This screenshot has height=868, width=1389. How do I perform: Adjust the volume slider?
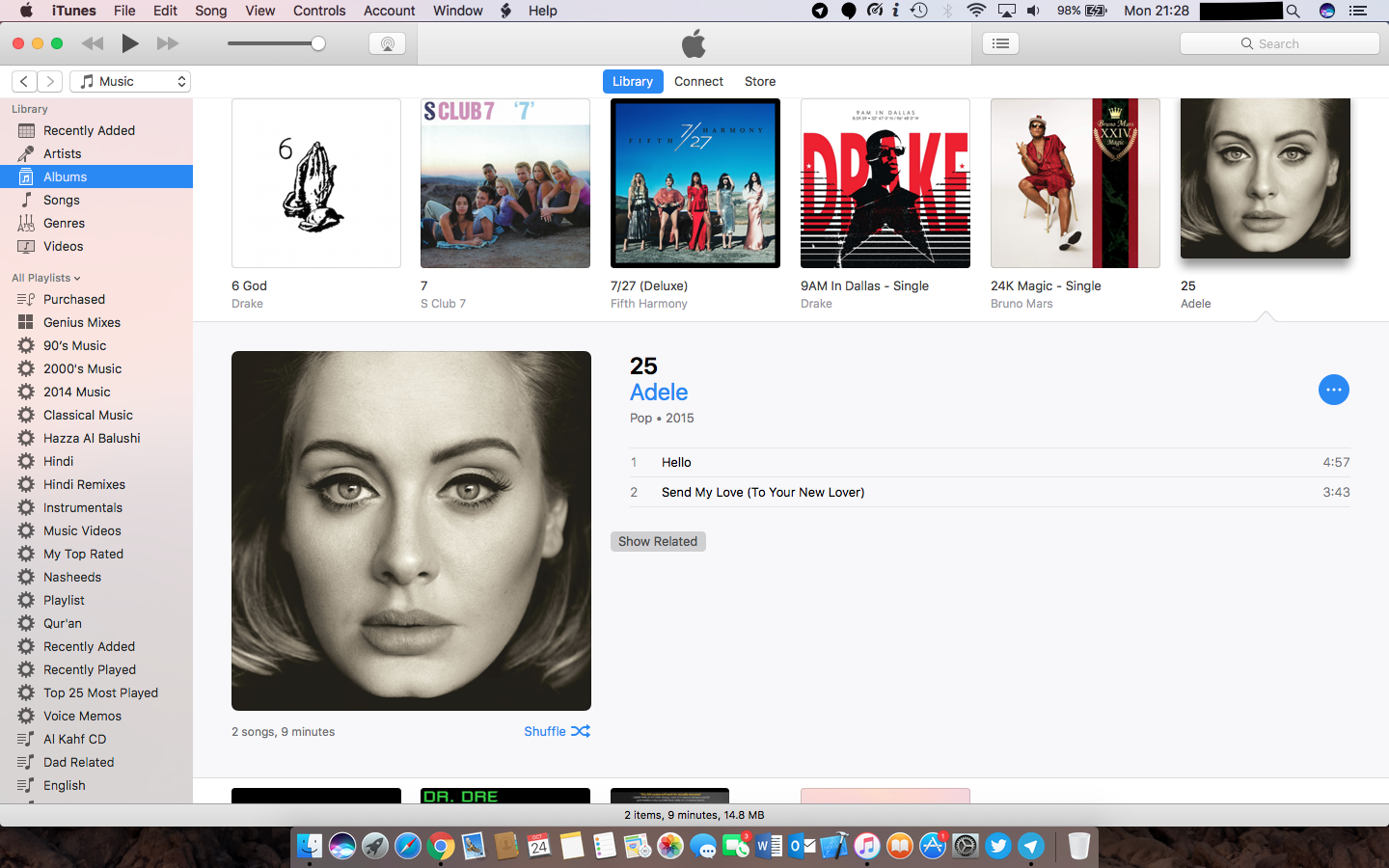[x=276, y=43]
